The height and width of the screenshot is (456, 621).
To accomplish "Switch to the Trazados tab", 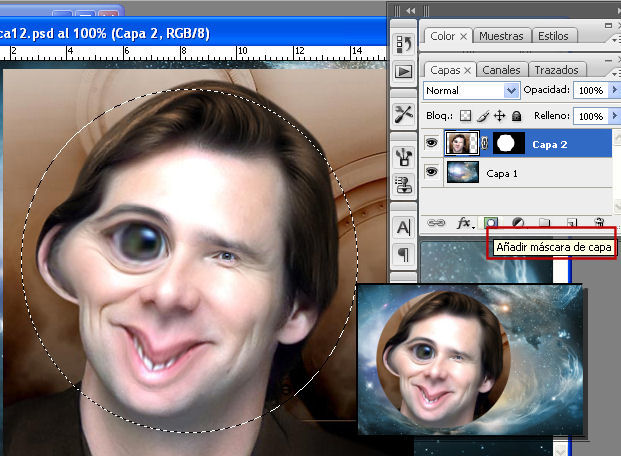I will click(x=556, y=70).
